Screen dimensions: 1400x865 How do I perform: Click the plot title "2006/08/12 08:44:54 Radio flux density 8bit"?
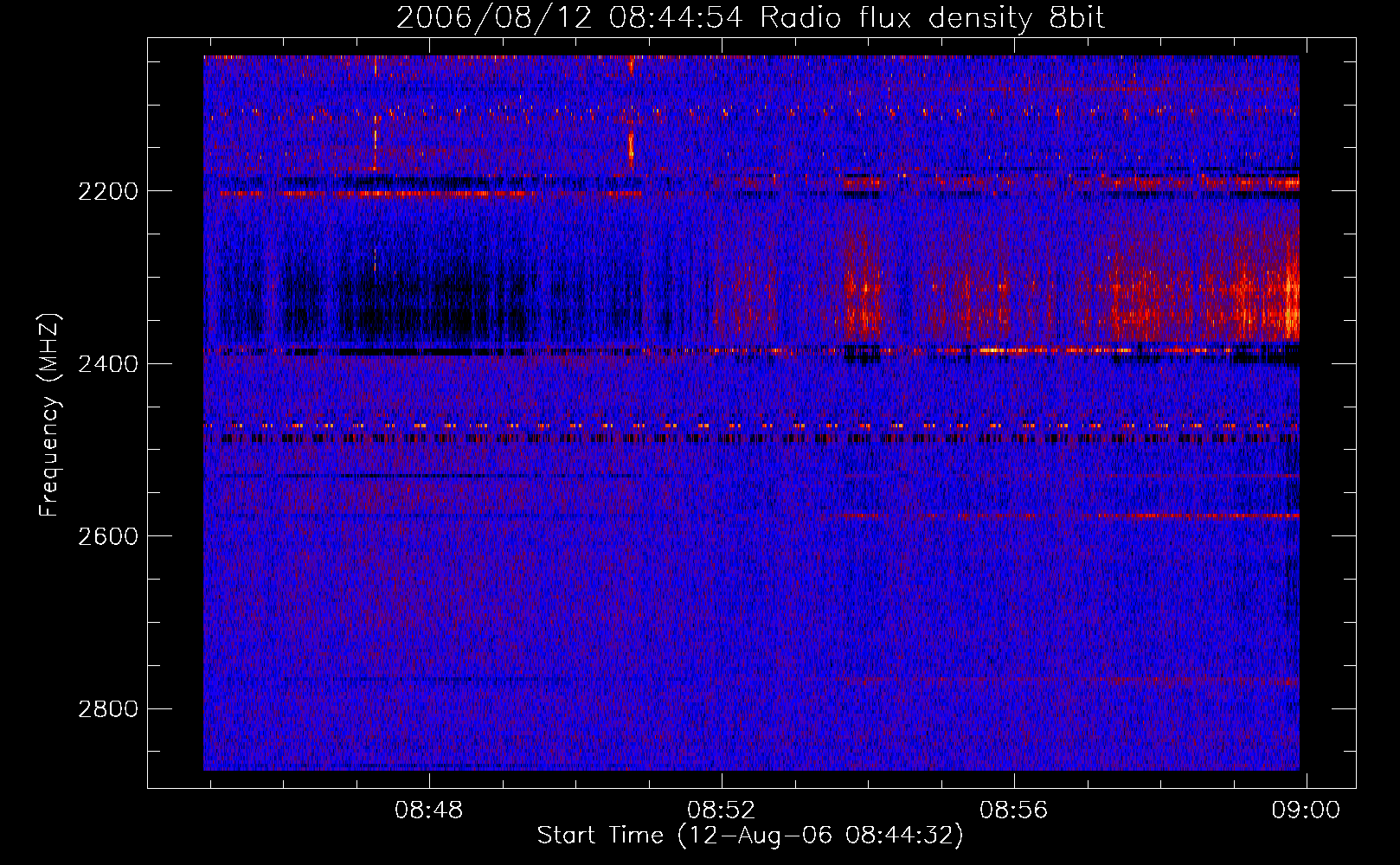coord(750,18)
